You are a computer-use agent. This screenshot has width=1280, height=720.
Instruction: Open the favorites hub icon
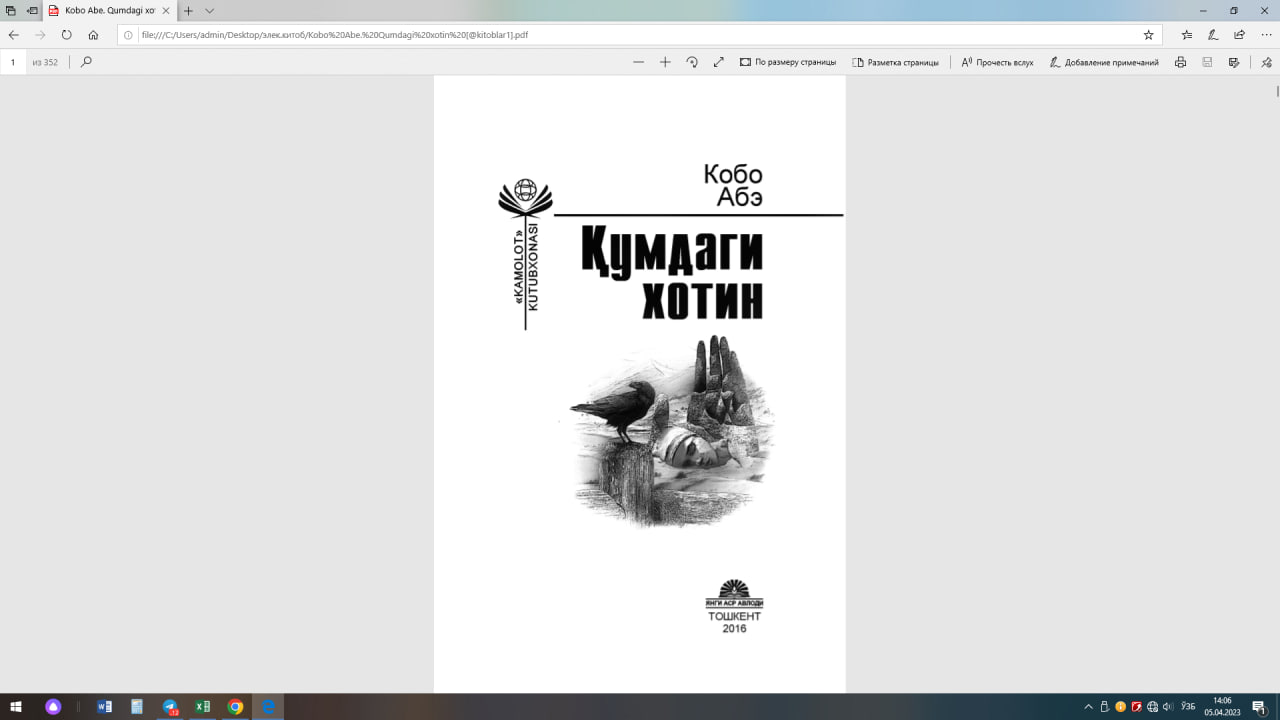click(1186, 34)
